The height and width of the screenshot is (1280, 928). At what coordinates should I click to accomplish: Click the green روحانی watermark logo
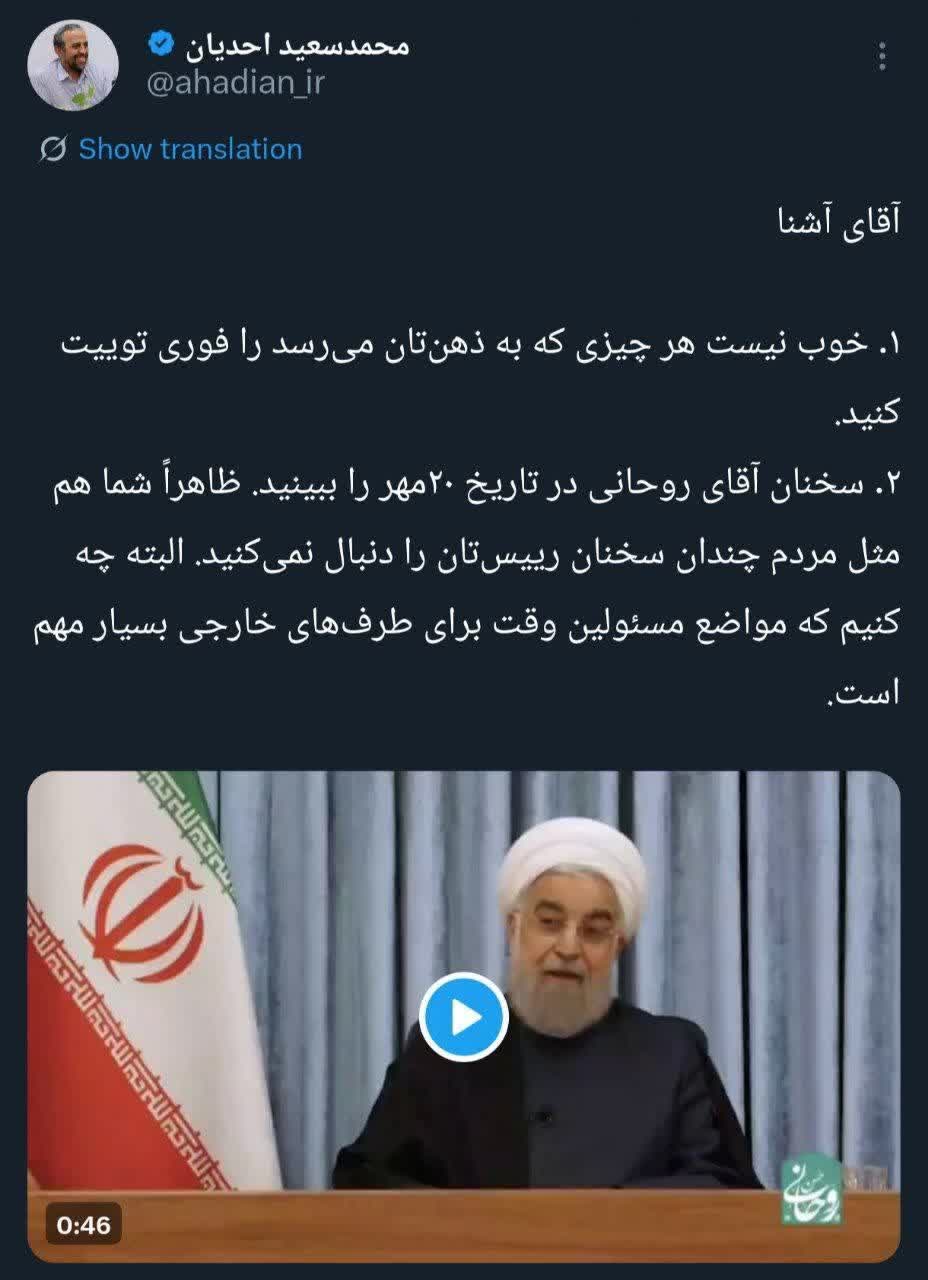click(811, 1187)
